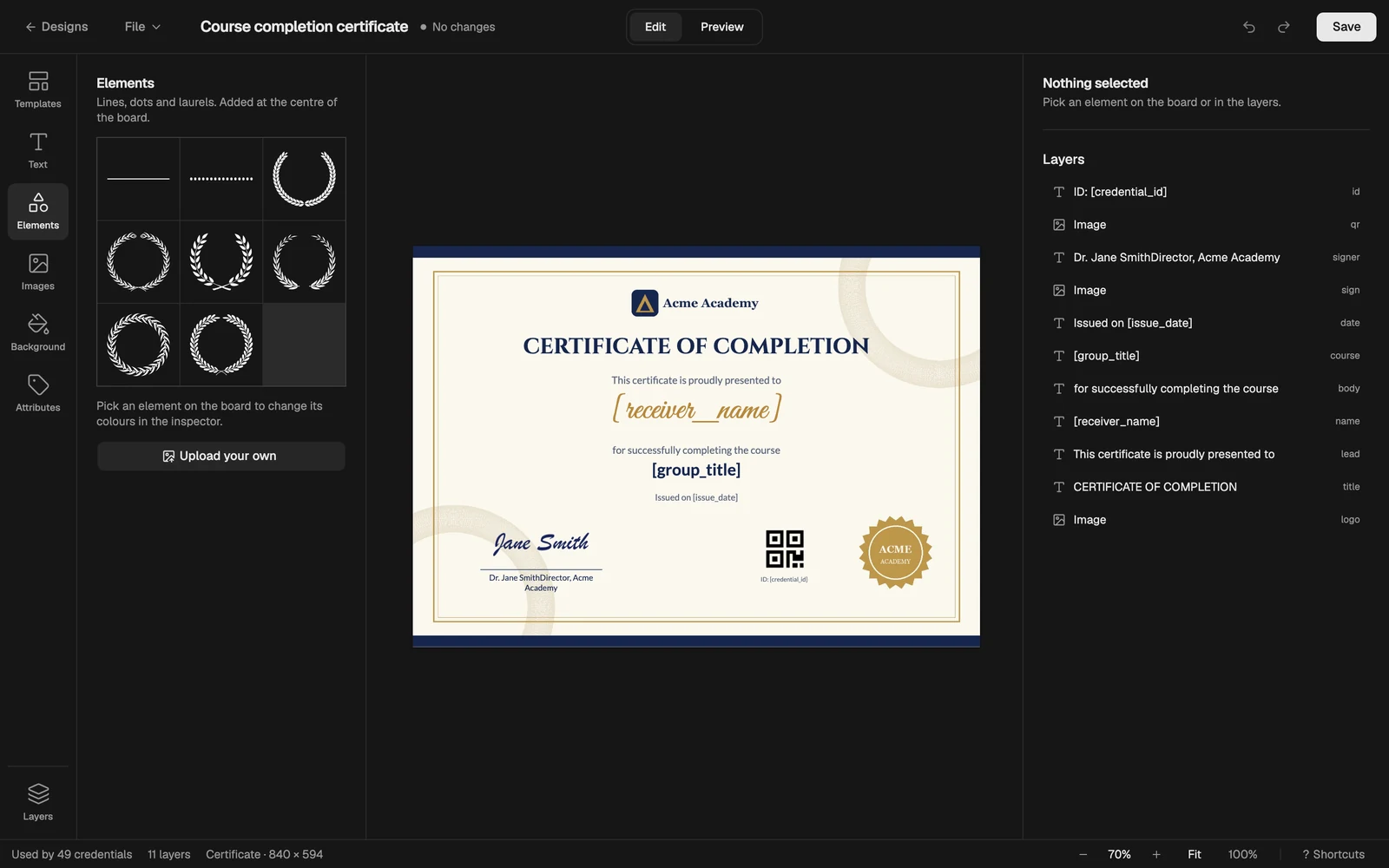Viewport: 1389px width, 868px height.
Task: Click the 70% zoom value
Action: coord(1119,854)
